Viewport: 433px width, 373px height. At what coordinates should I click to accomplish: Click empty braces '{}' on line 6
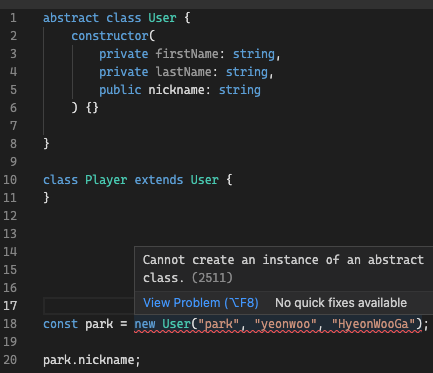click(x=92, y=108)
